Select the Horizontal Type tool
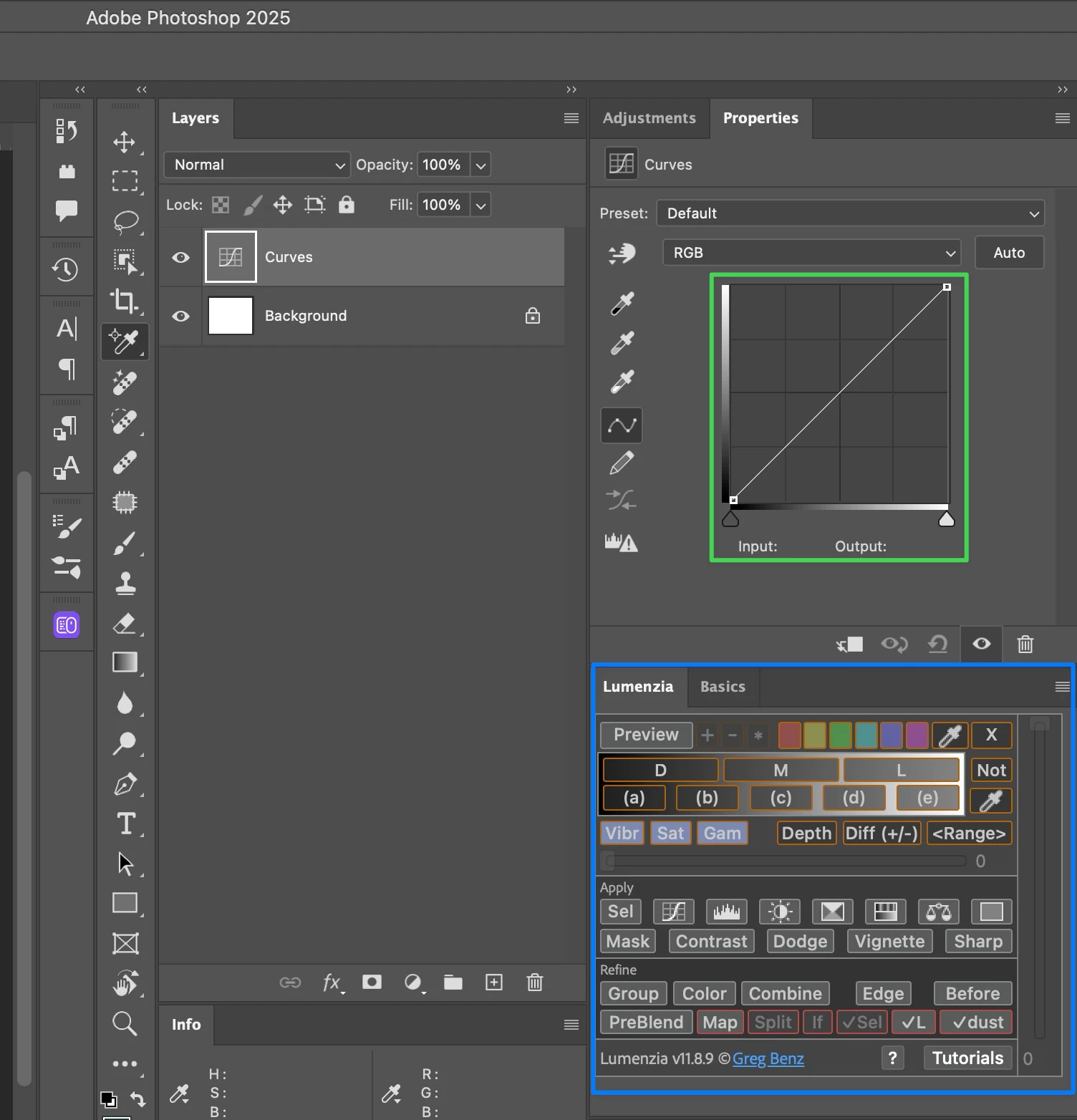This screenshot has width=1077, height=1120. [126, 824]
